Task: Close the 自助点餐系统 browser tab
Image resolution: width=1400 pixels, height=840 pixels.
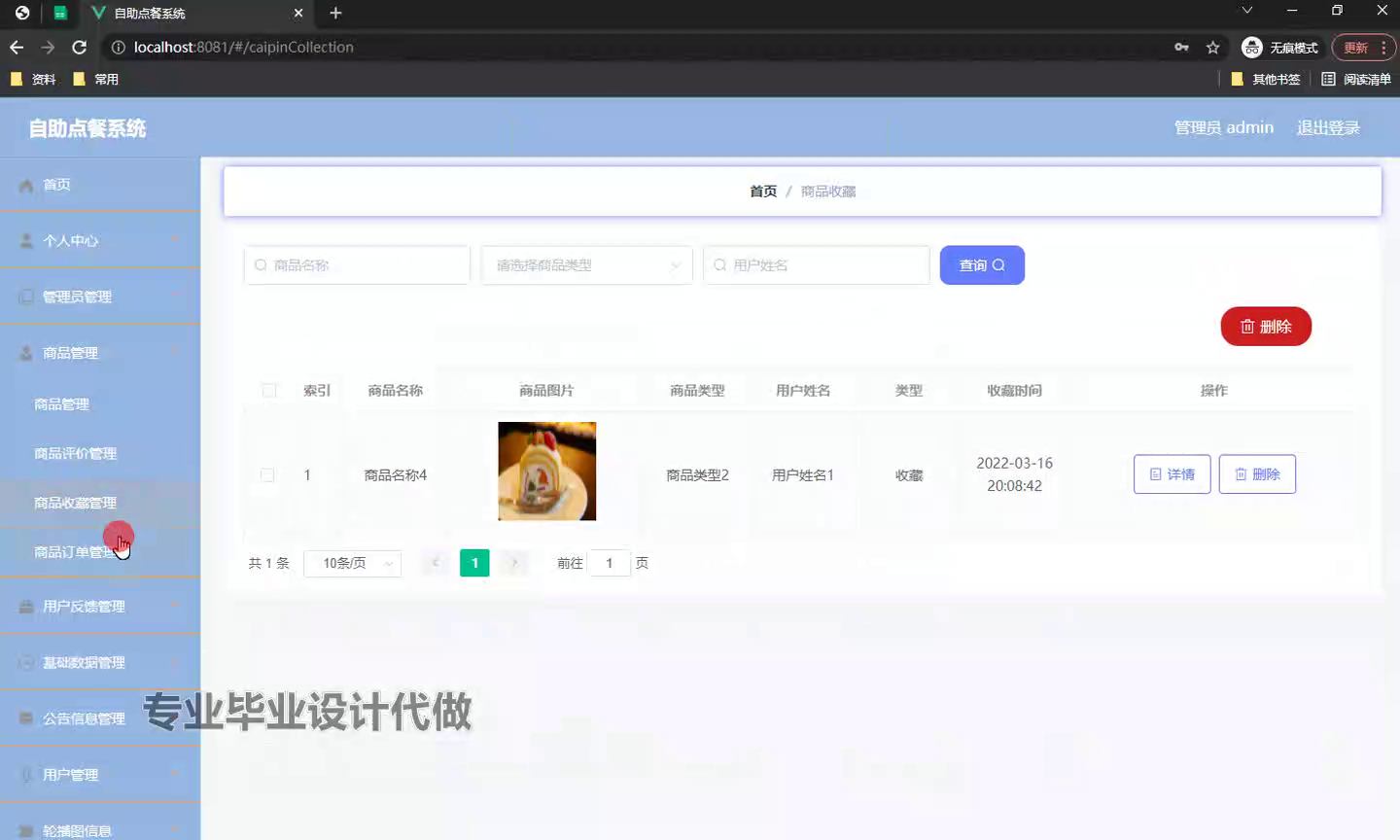Action: (298, 13)
